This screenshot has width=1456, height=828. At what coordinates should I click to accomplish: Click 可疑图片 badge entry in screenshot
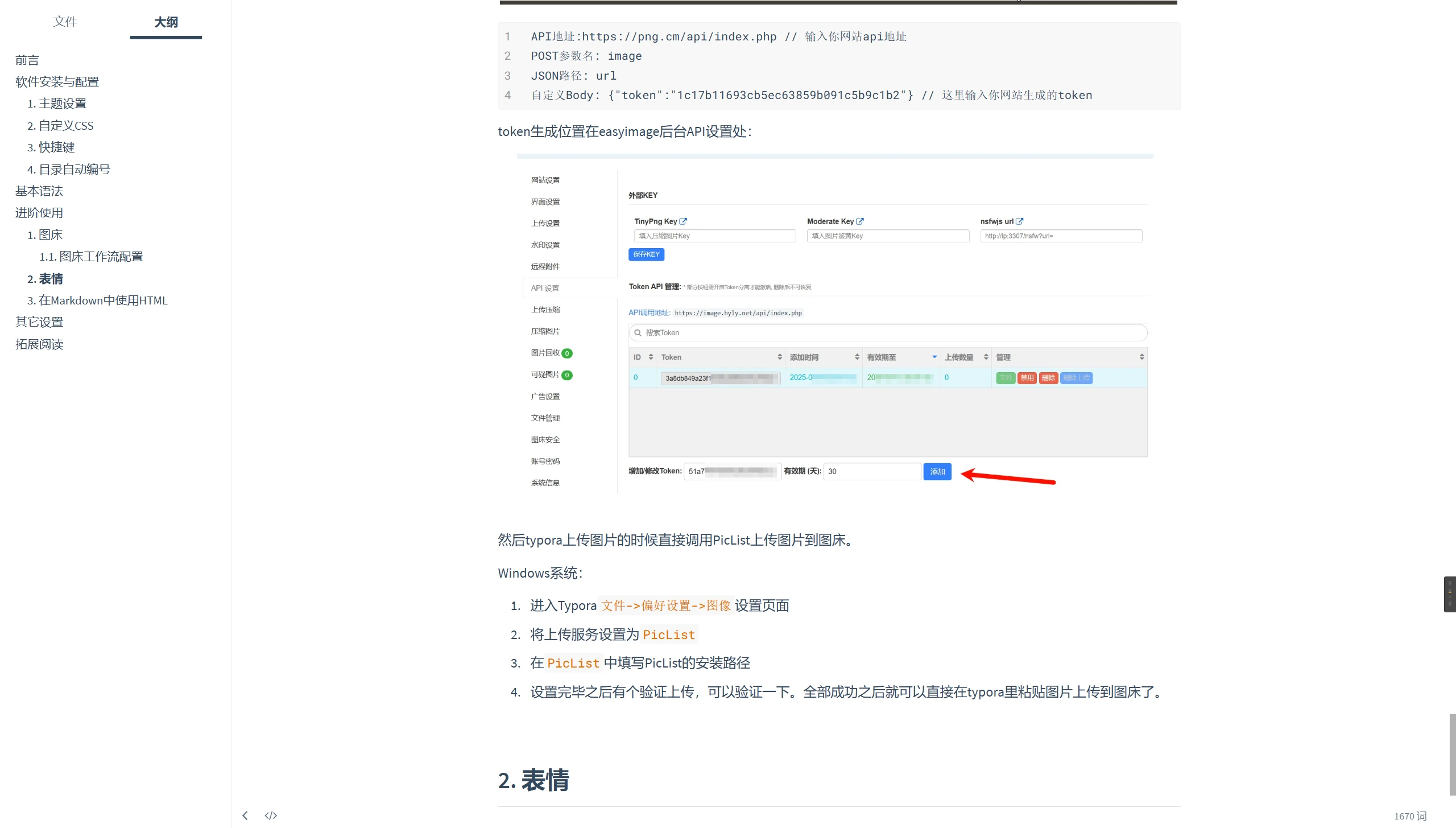click(x=552, y=374)
